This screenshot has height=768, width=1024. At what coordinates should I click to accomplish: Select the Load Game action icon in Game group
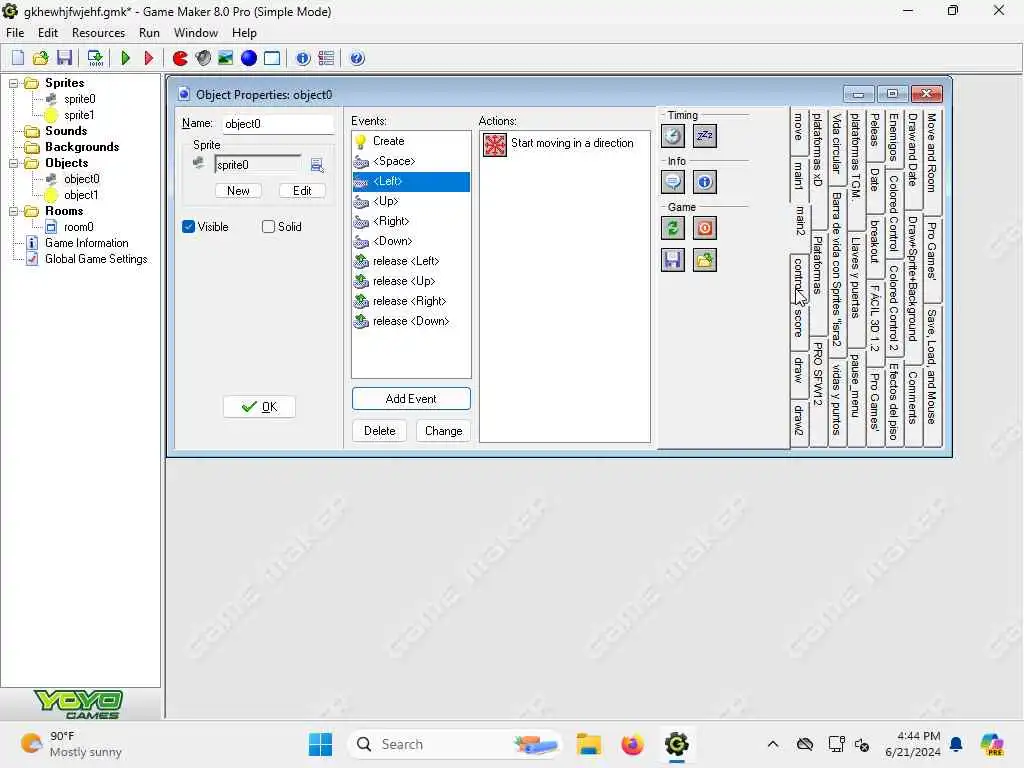705,260
